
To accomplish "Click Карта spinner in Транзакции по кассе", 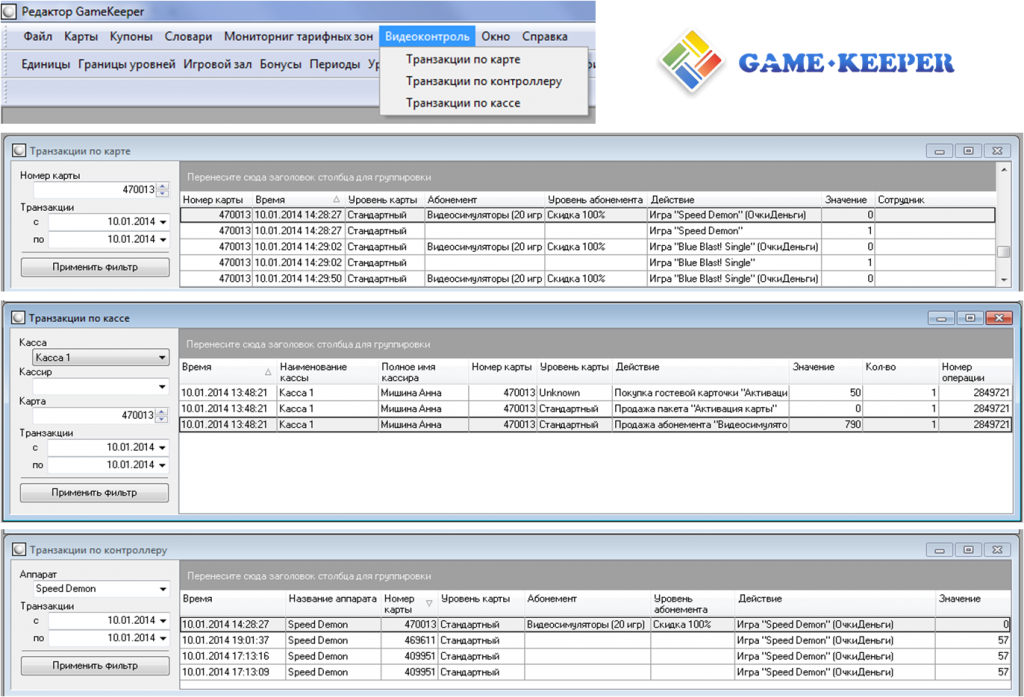I will tap(163, 415).
